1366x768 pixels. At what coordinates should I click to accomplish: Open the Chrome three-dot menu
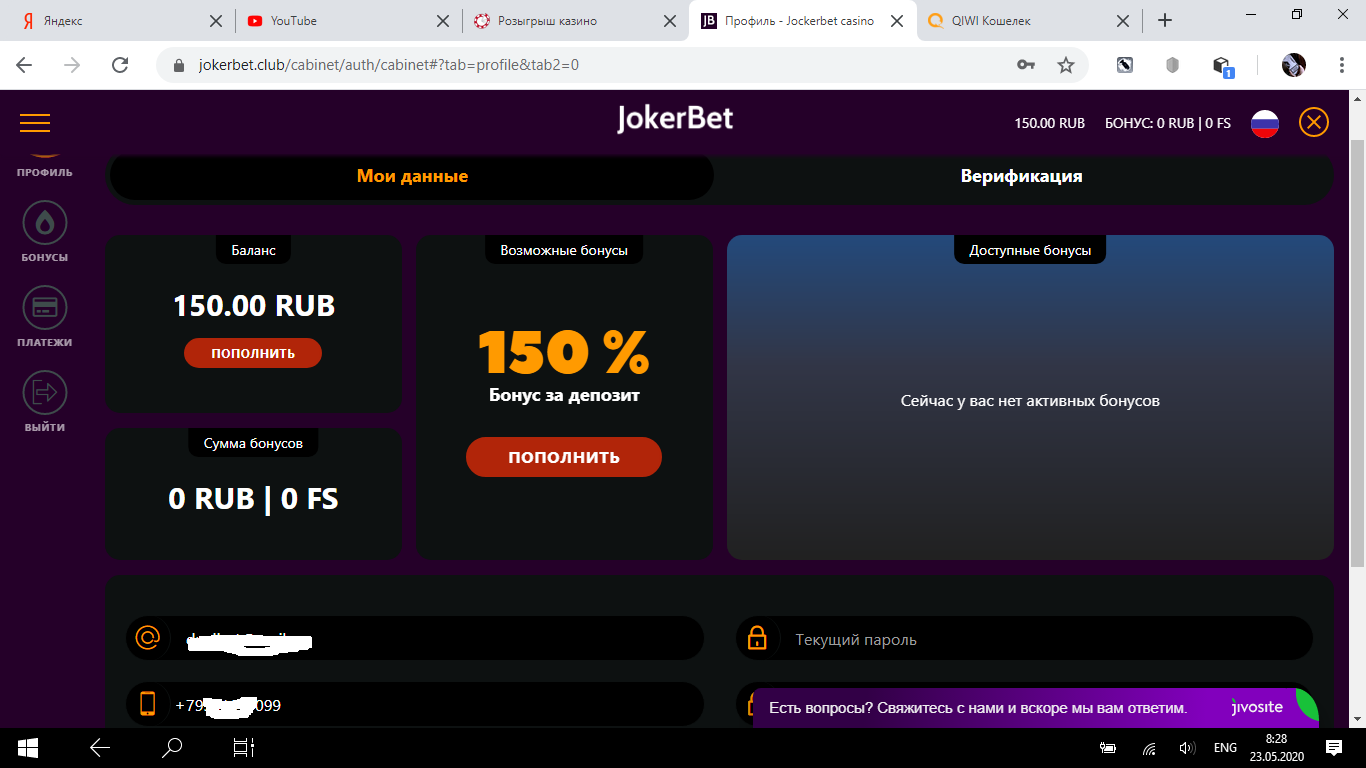[1342, 65]
